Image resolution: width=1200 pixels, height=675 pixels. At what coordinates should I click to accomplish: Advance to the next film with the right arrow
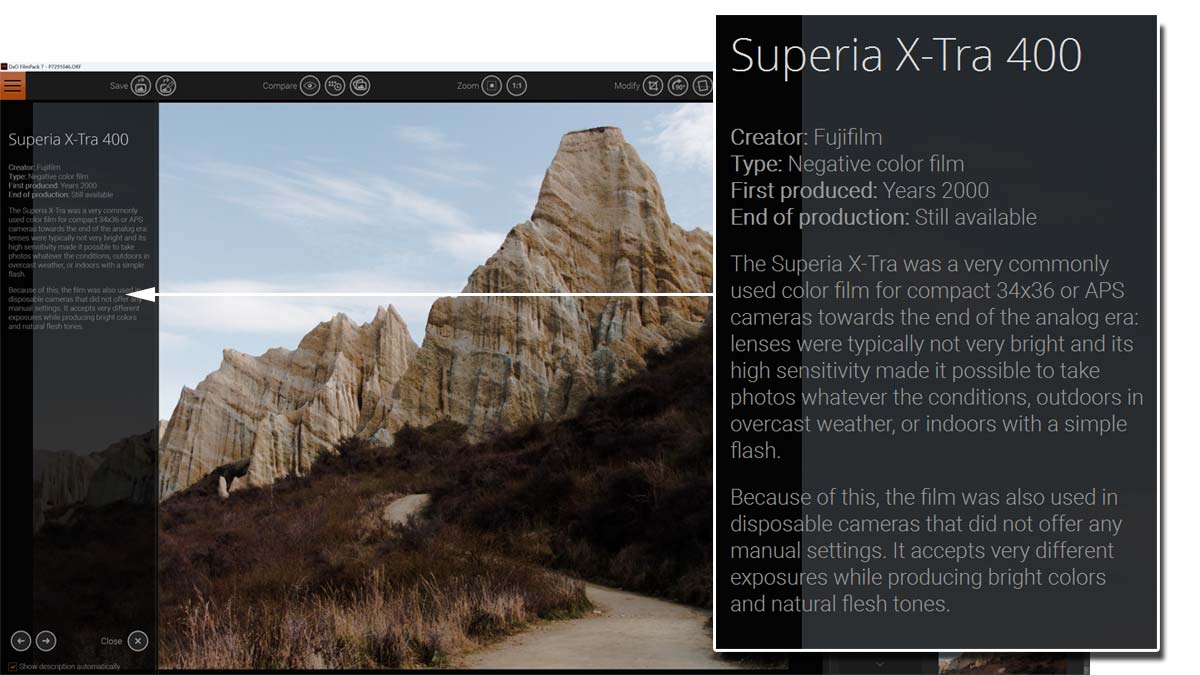(45, 641)
